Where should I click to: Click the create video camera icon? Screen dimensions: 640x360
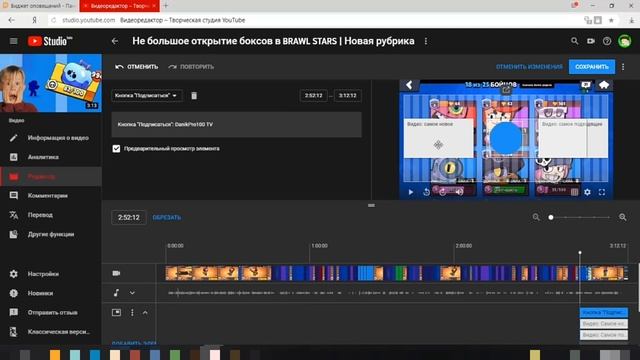tap(591, 41)
